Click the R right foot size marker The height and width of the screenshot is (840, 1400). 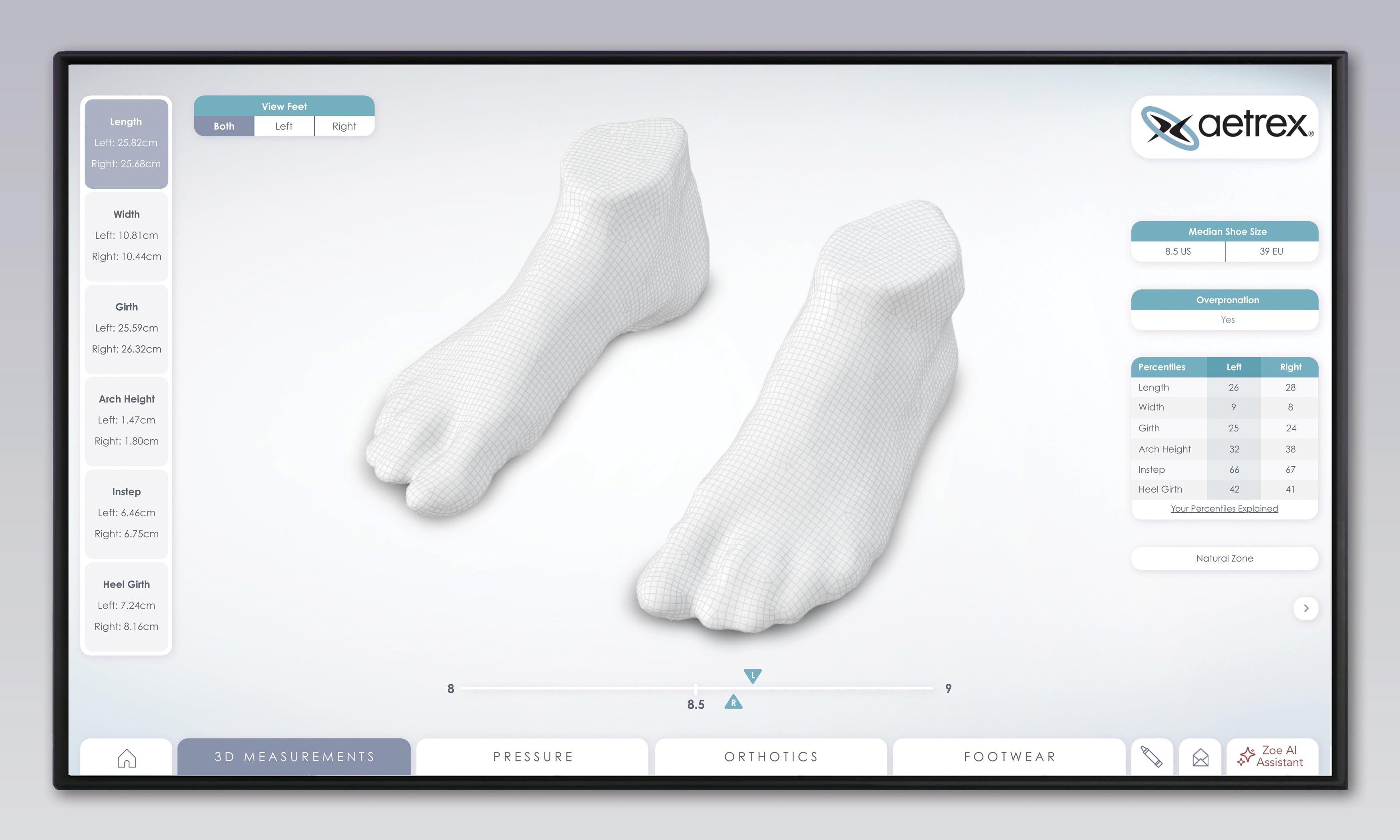(x=733, y=703)
